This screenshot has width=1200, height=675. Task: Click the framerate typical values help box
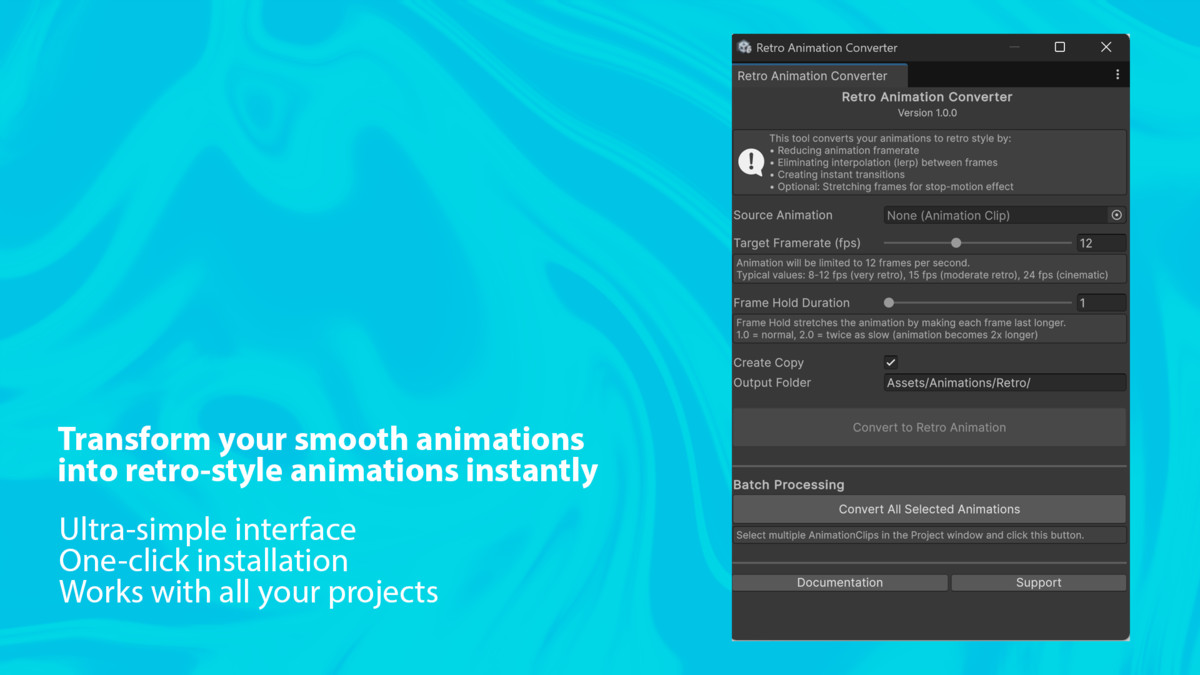929,268
